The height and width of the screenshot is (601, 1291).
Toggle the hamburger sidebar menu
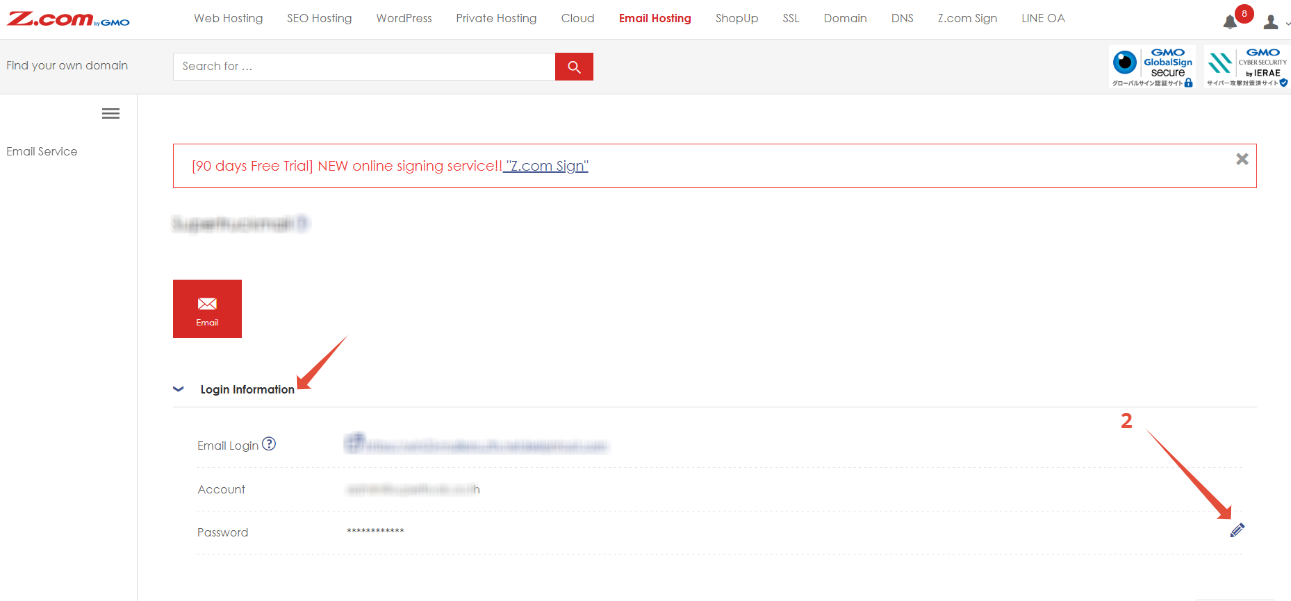pyautogui.click(x=111, y=114)
